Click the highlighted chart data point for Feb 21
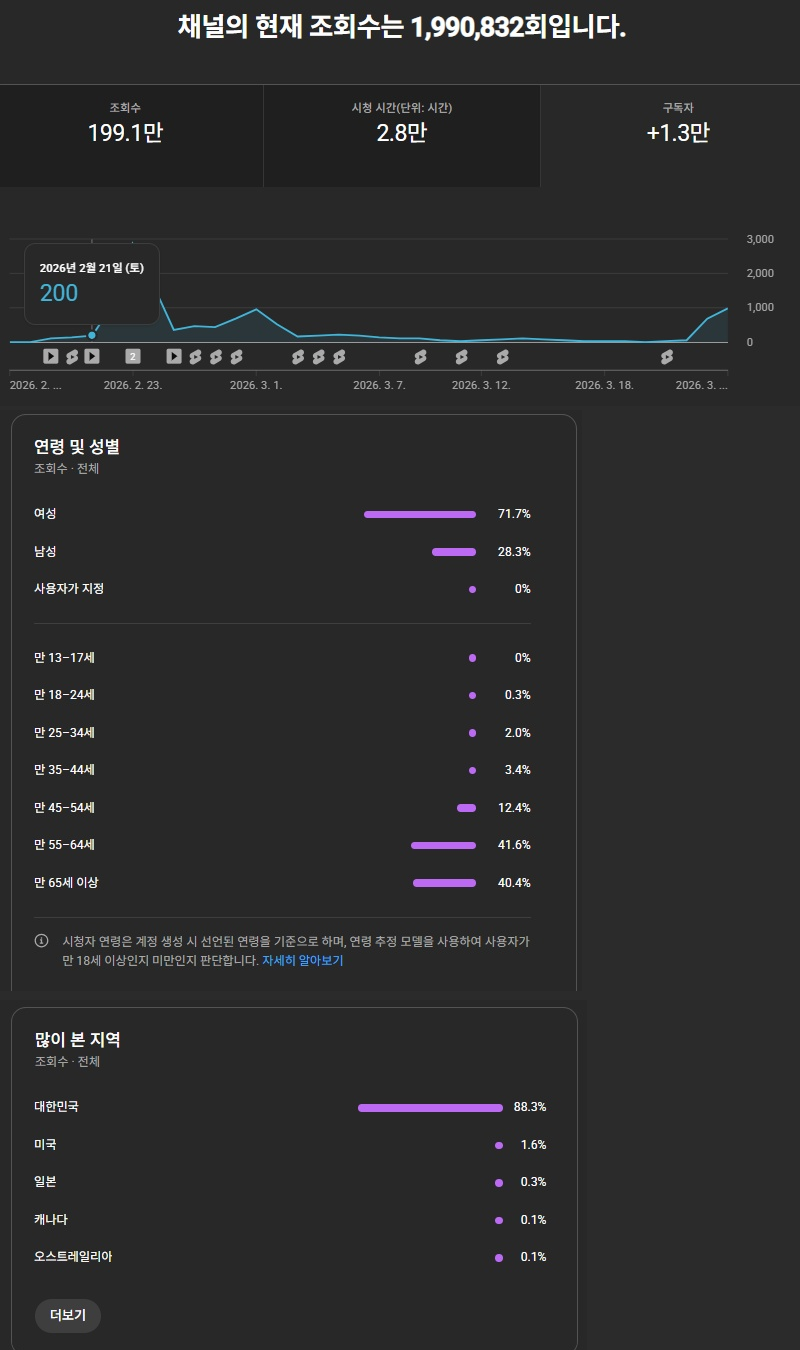The width and height of the screenshot is (800, 1350). point(92,335)
